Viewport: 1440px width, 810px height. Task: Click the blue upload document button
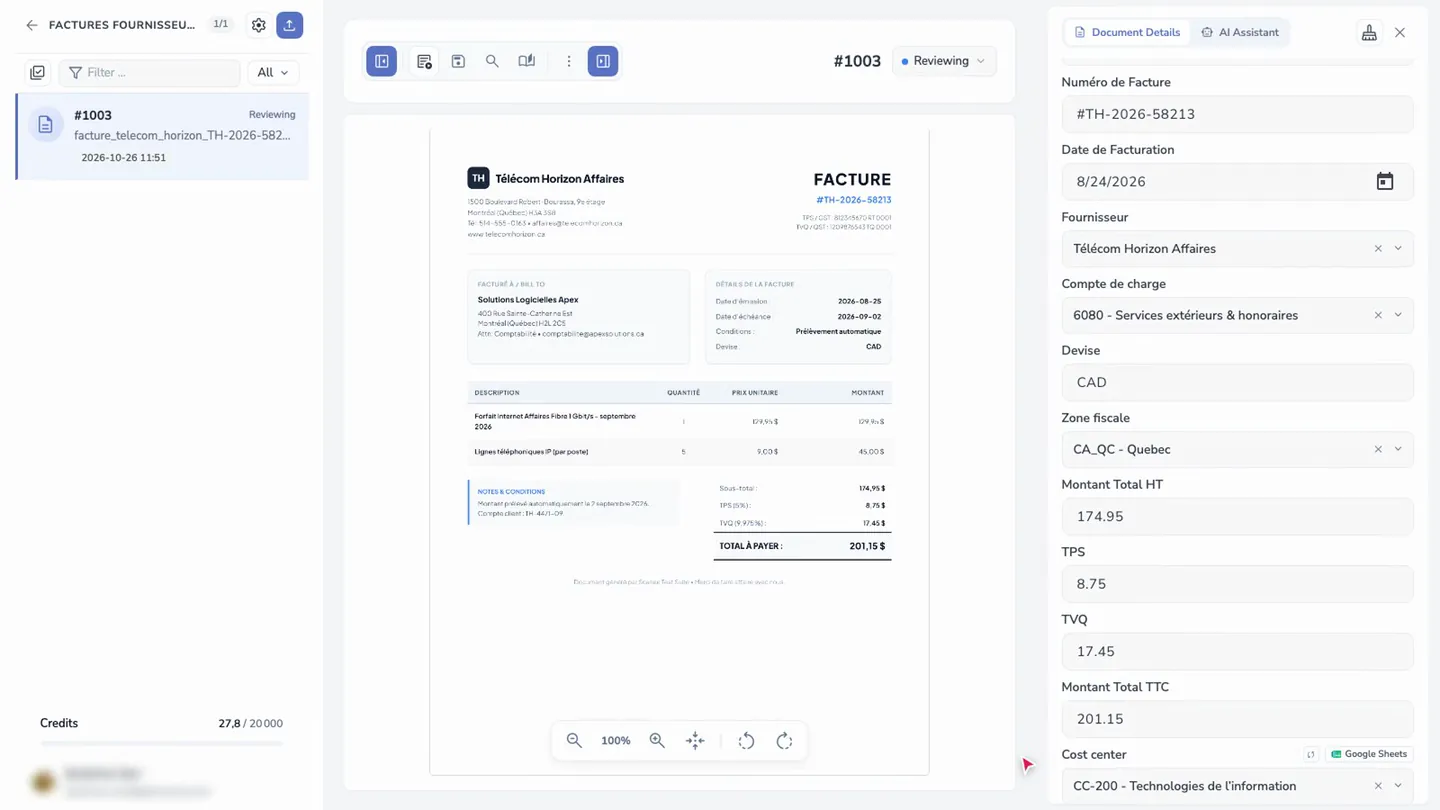290,25
